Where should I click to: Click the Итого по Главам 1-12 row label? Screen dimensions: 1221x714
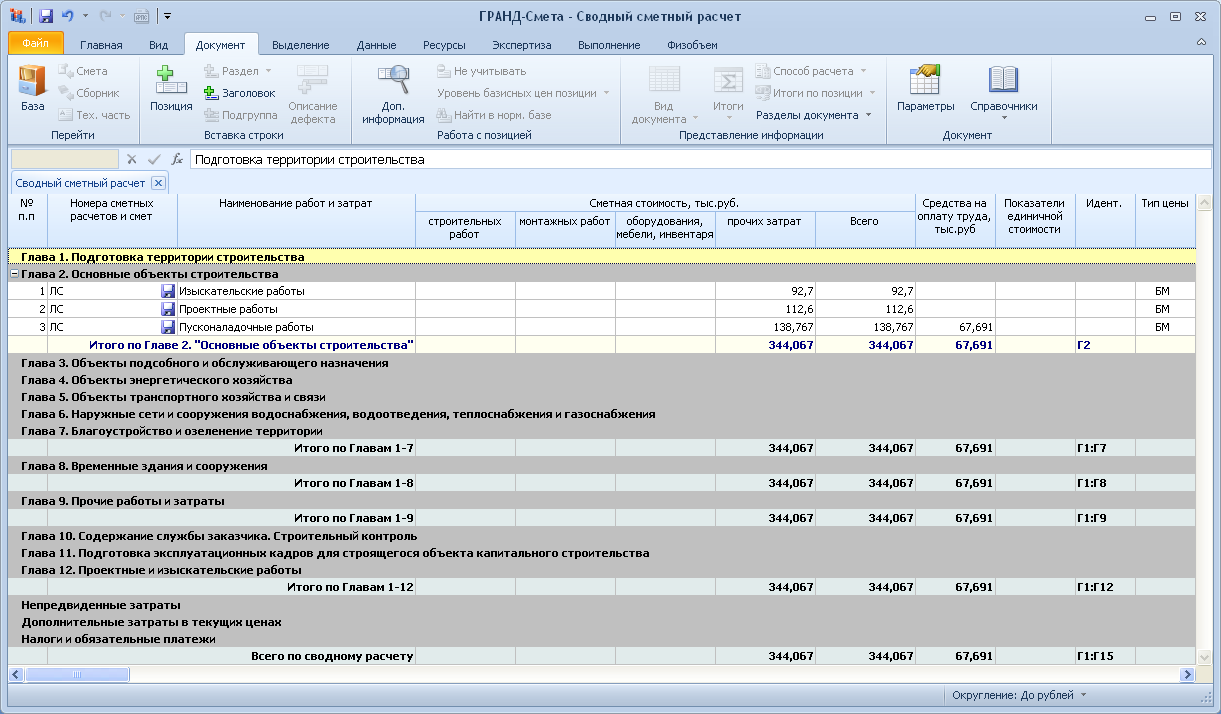tap(350, 587)
